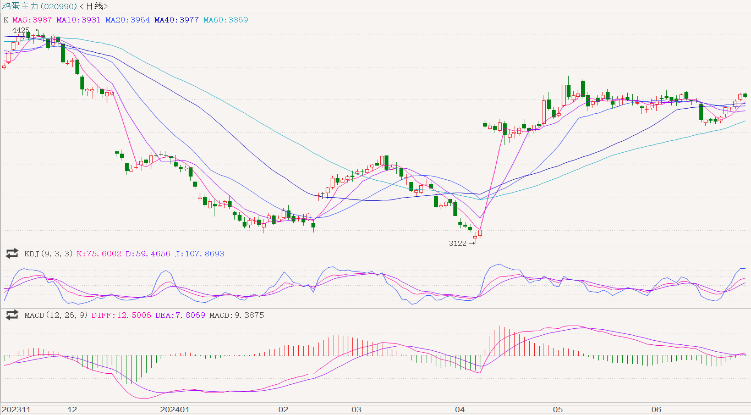Click the KDJ(9, 3, 3) indicator name
The height and width of the screenshot is (415, 751).
click(48, 254)
